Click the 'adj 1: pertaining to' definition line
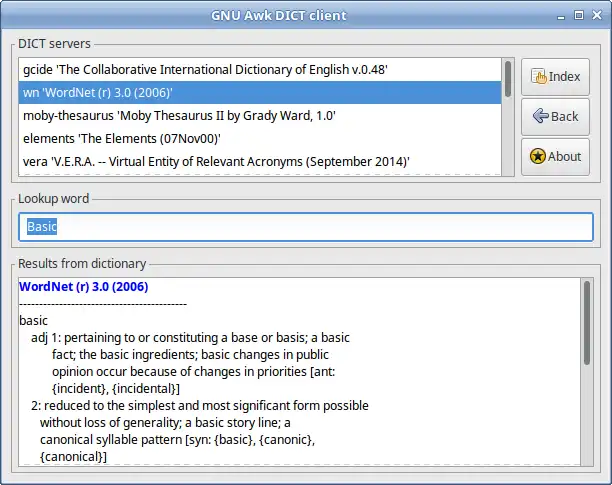Screen dimensions: 612x485 [190, 338]
